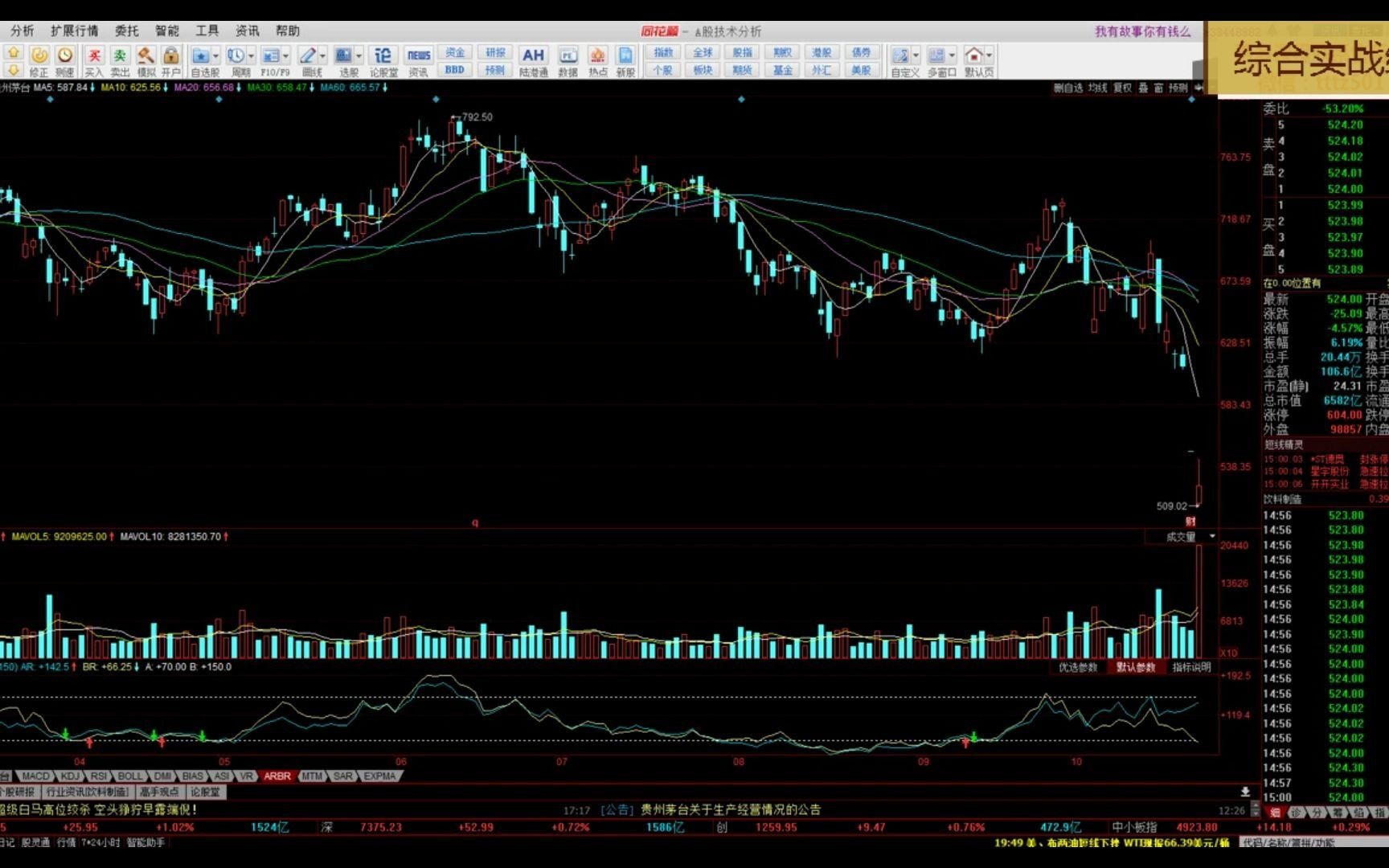Toggle the 均线 moving average display
The width and height of the screenshot is (1389, 868).
pos(1097,88)
